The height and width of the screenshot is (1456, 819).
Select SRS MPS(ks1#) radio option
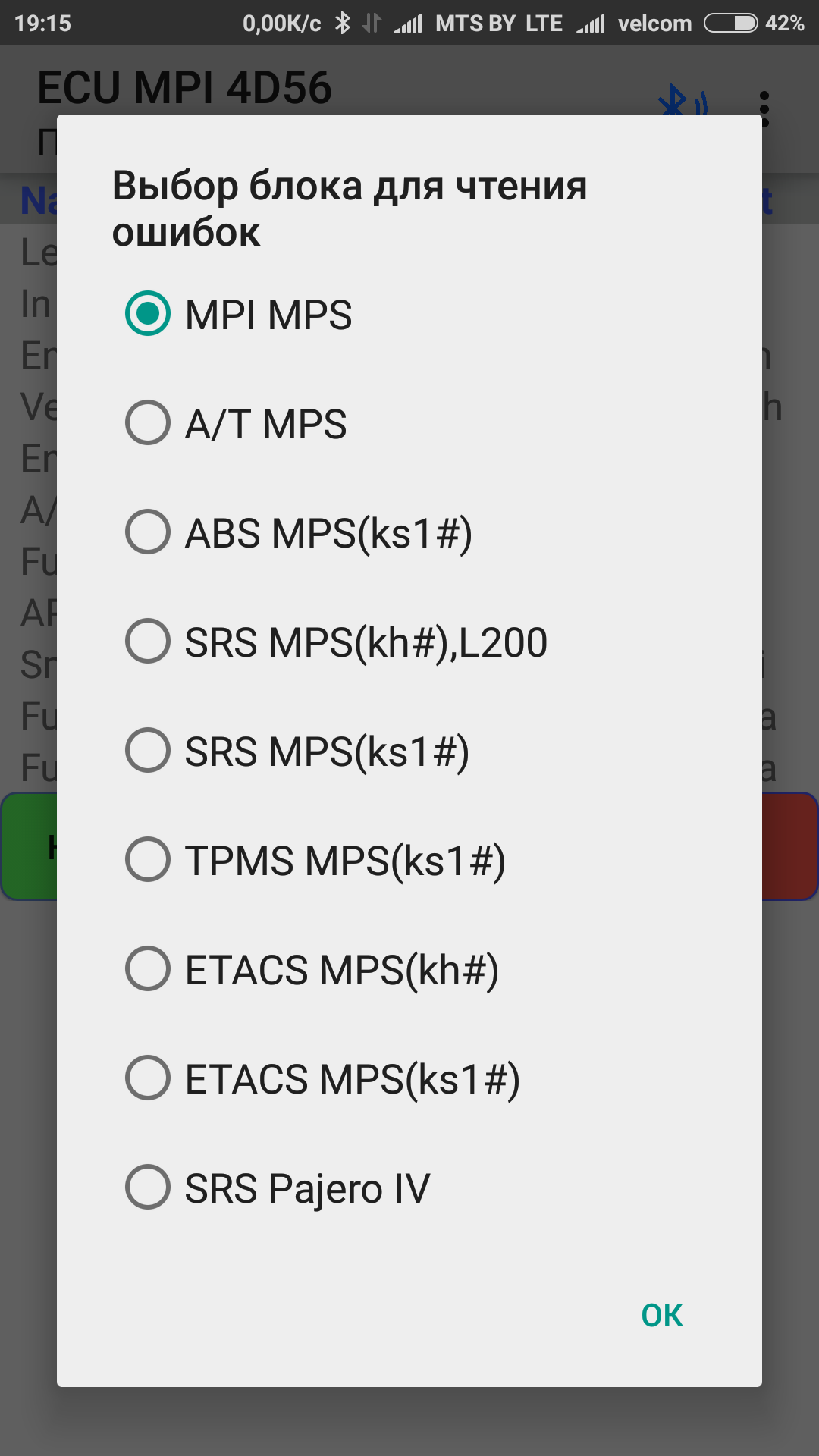[148, 751]
